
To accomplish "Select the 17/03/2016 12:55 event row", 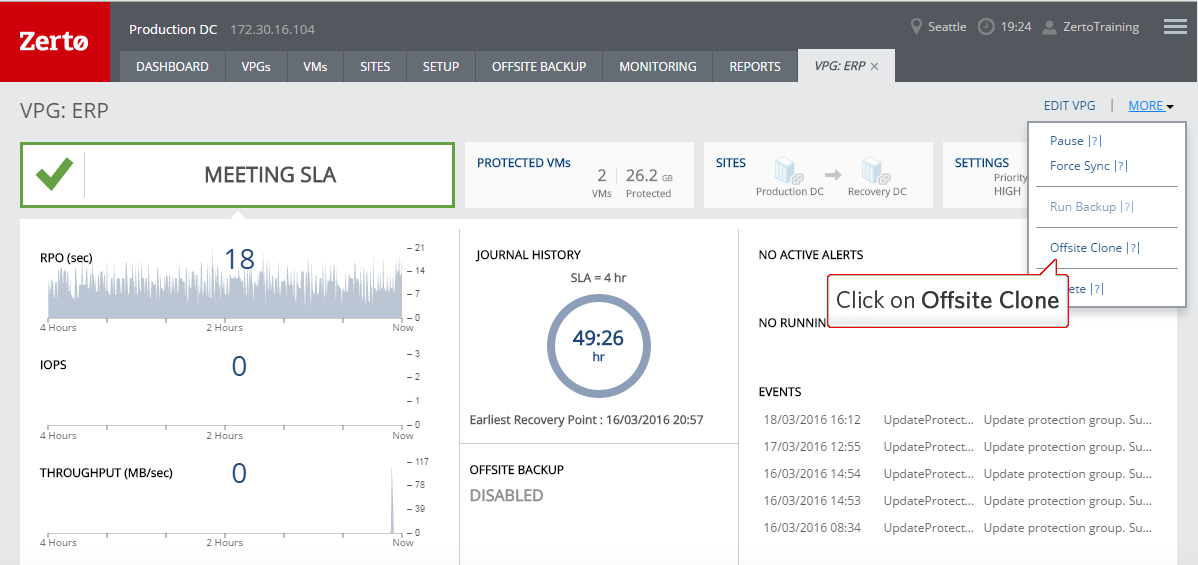I will pos(957,446).
